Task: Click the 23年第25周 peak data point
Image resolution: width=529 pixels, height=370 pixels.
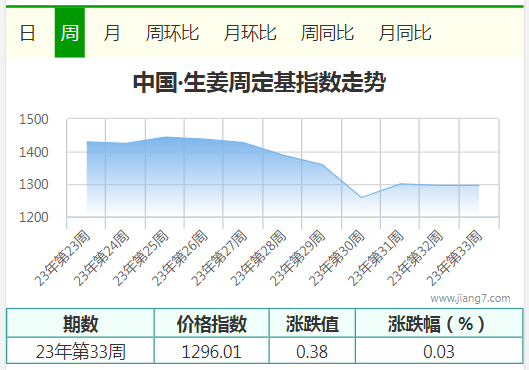Action: click(165, 137)
